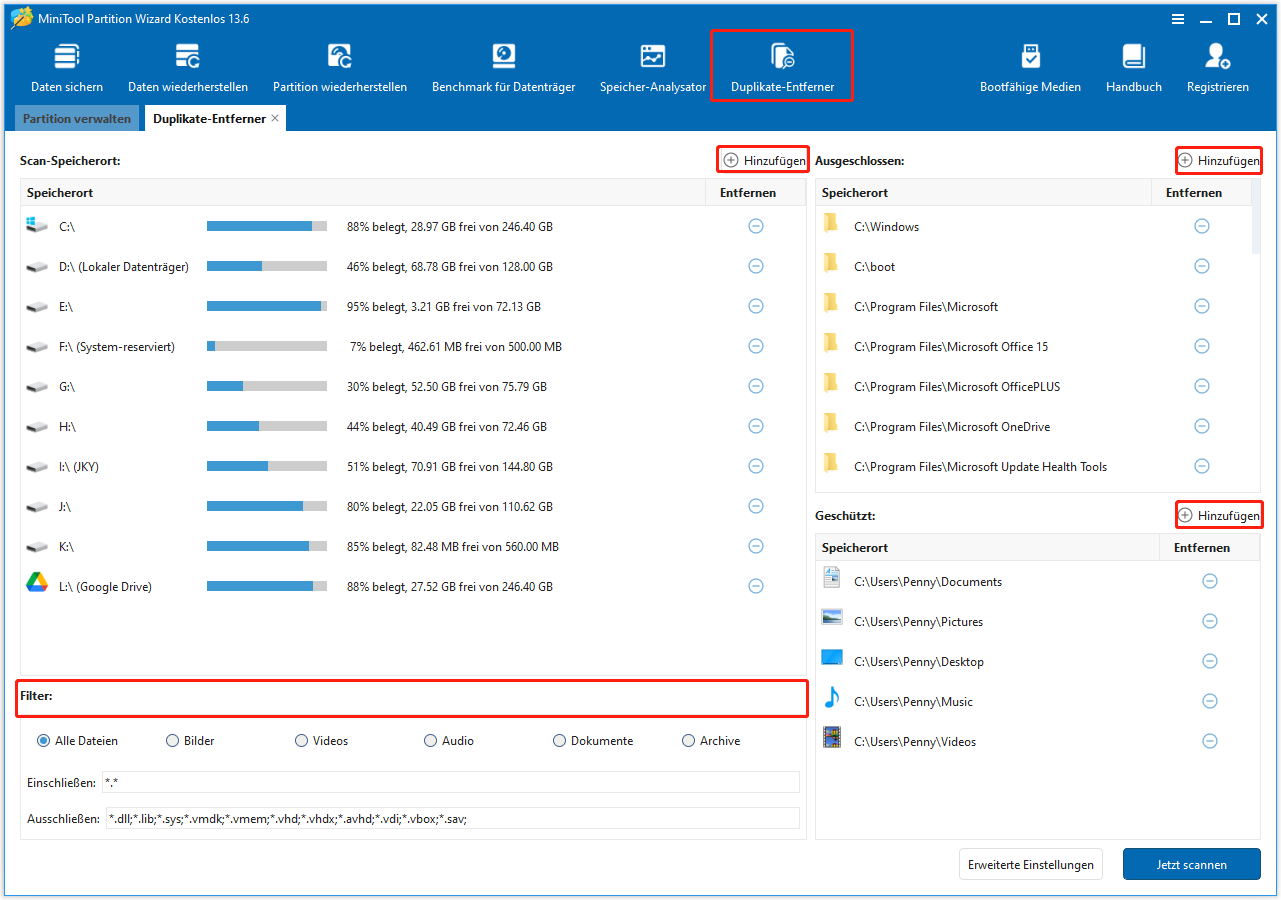Select the L:\ (Google Drive) row
1281x900 pixels.
coord(413,586)
